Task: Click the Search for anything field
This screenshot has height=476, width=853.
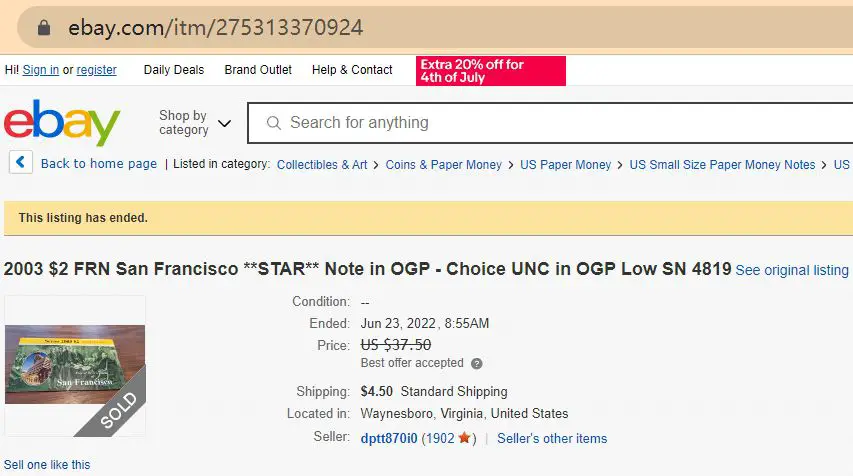Action: (x=551, y=123)
